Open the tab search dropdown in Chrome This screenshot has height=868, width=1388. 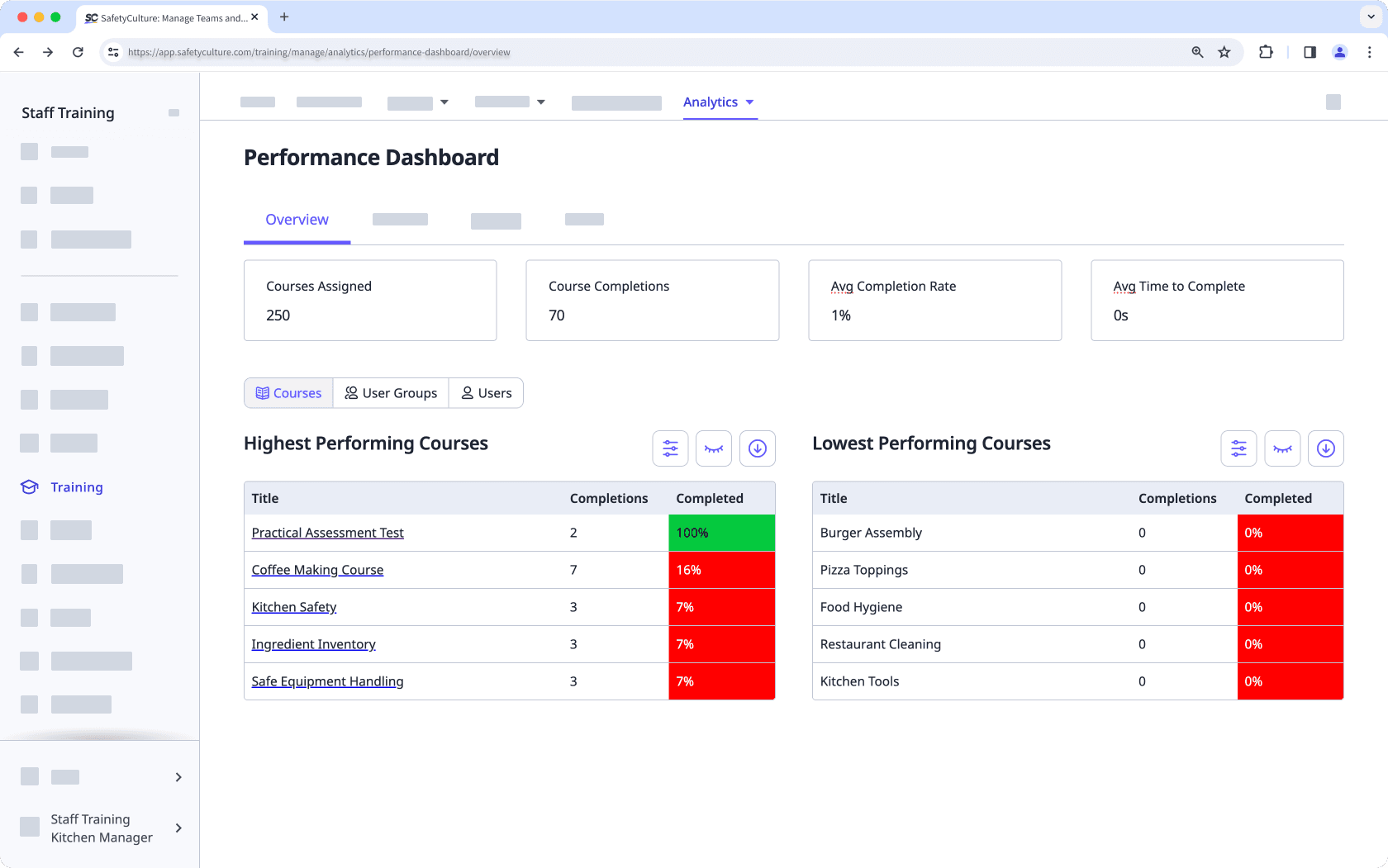pyautogui.click(x=1371, y=17)
